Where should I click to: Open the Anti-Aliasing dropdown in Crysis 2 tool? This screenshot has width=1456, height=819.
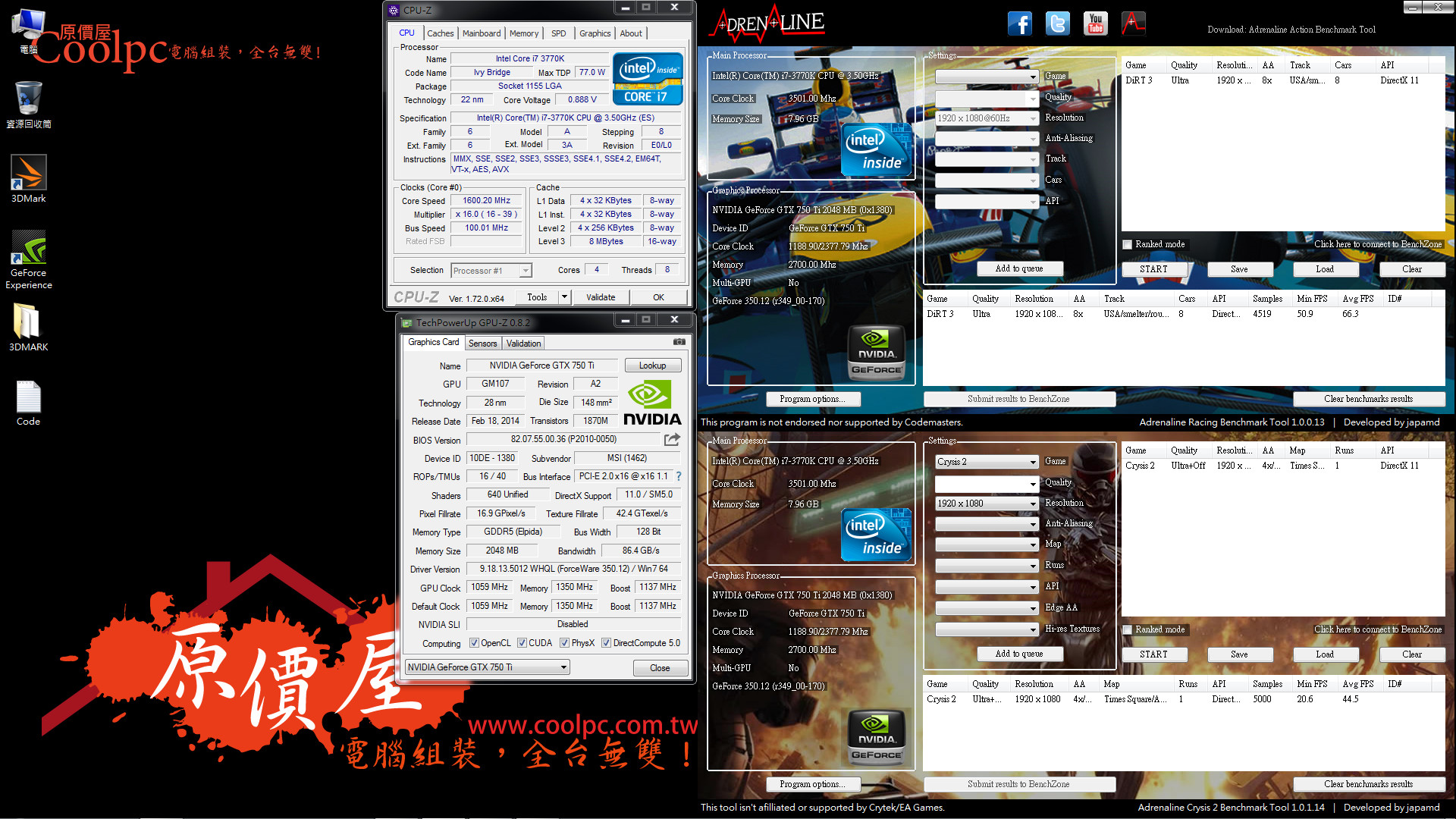(987, 524)
